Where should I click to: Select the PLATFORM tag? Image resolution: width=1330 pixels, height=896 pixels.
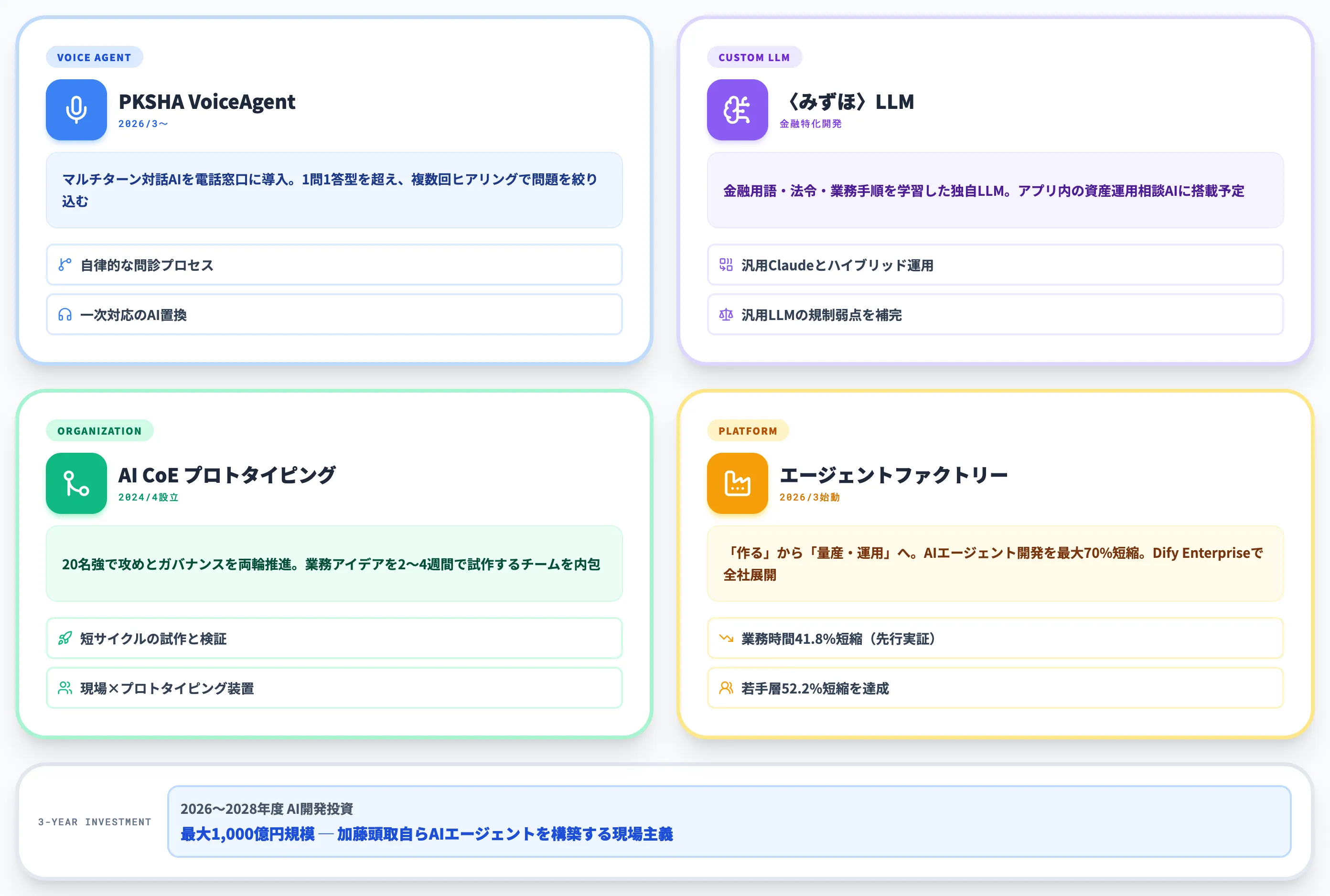click(748, 431)
